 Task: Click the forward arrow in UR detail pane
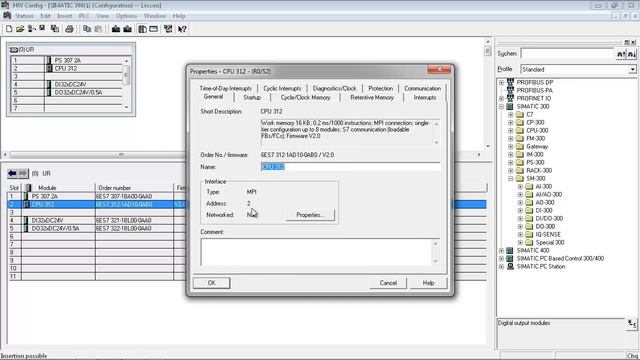click(x=23, y=173)
